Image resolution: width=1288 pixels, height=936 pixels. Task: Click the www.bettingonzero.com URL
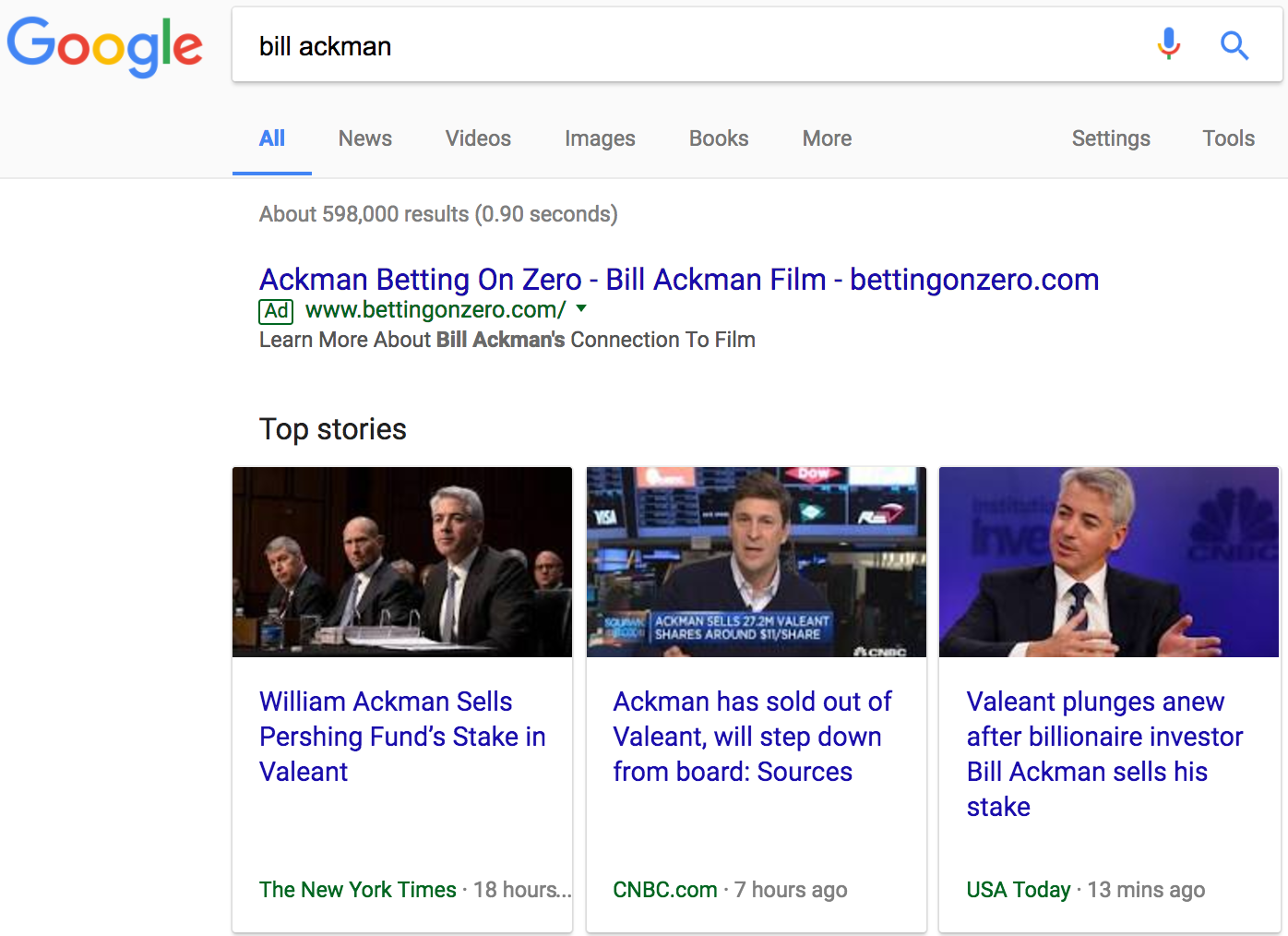click(x=435, y=310)
